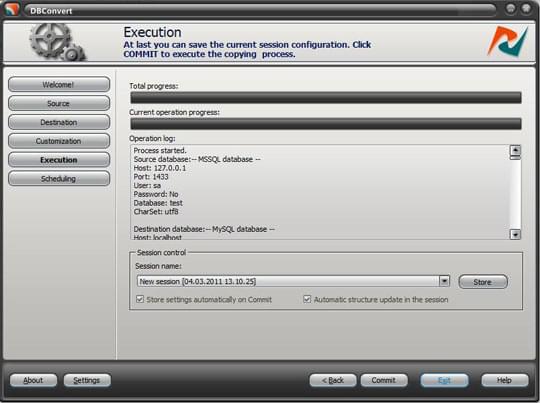Image resolution: width=540 pixels, height=403 pixels.
Task: Minimize the DBConvert window
Action: point(510,9)
